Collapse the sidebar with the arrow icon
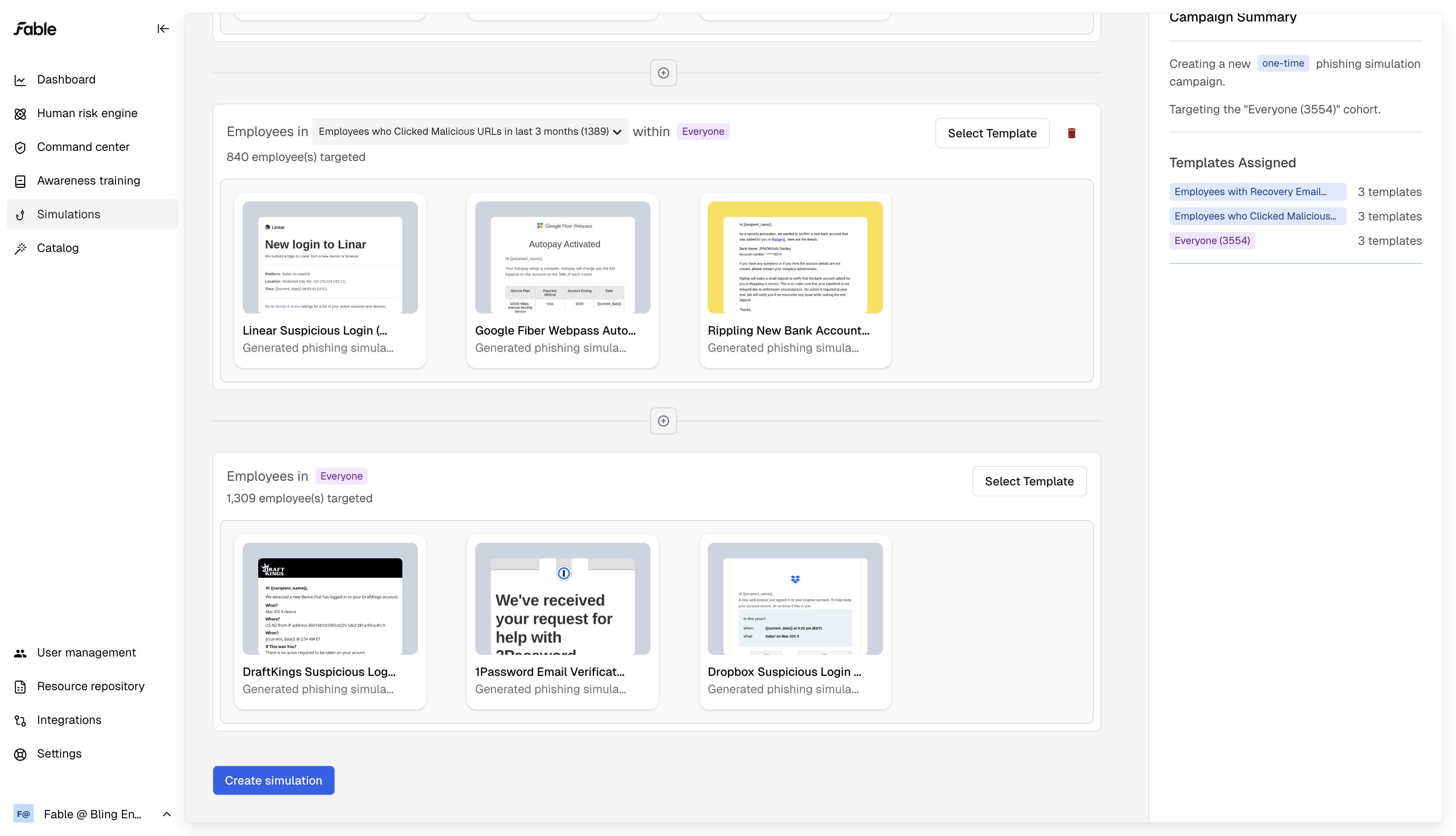Screen dimensions: 1456x836 click(x=163, y=29)
